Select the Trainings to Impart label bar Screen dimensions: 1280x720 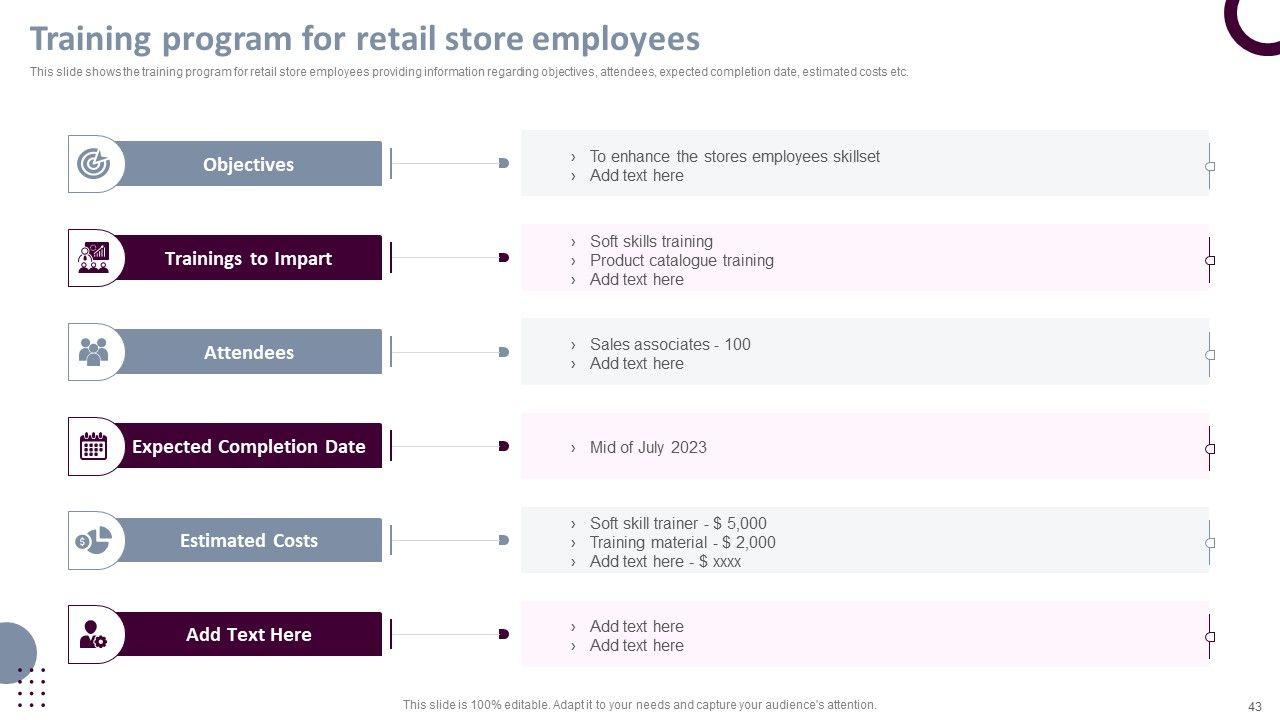point(249,258)
